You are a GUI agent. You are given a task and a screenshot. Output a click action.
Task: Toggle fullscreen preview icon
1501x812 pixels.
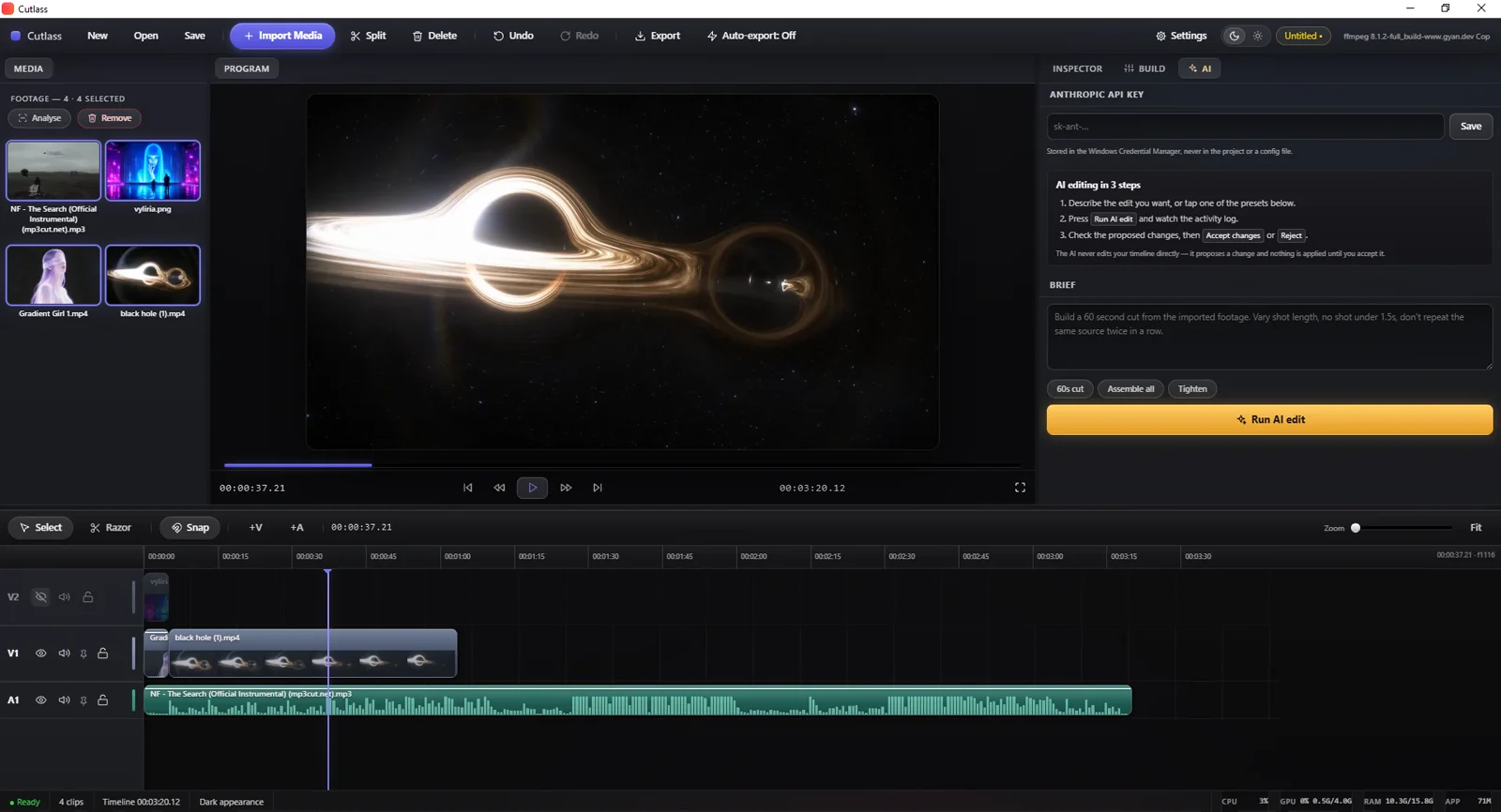pos(1020,488)
